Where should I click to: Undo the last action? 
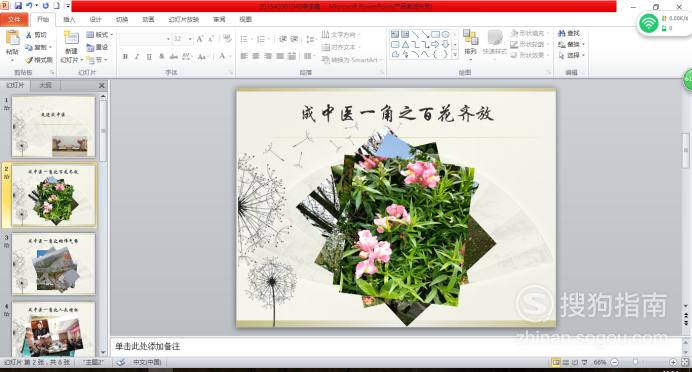point(29,6)
